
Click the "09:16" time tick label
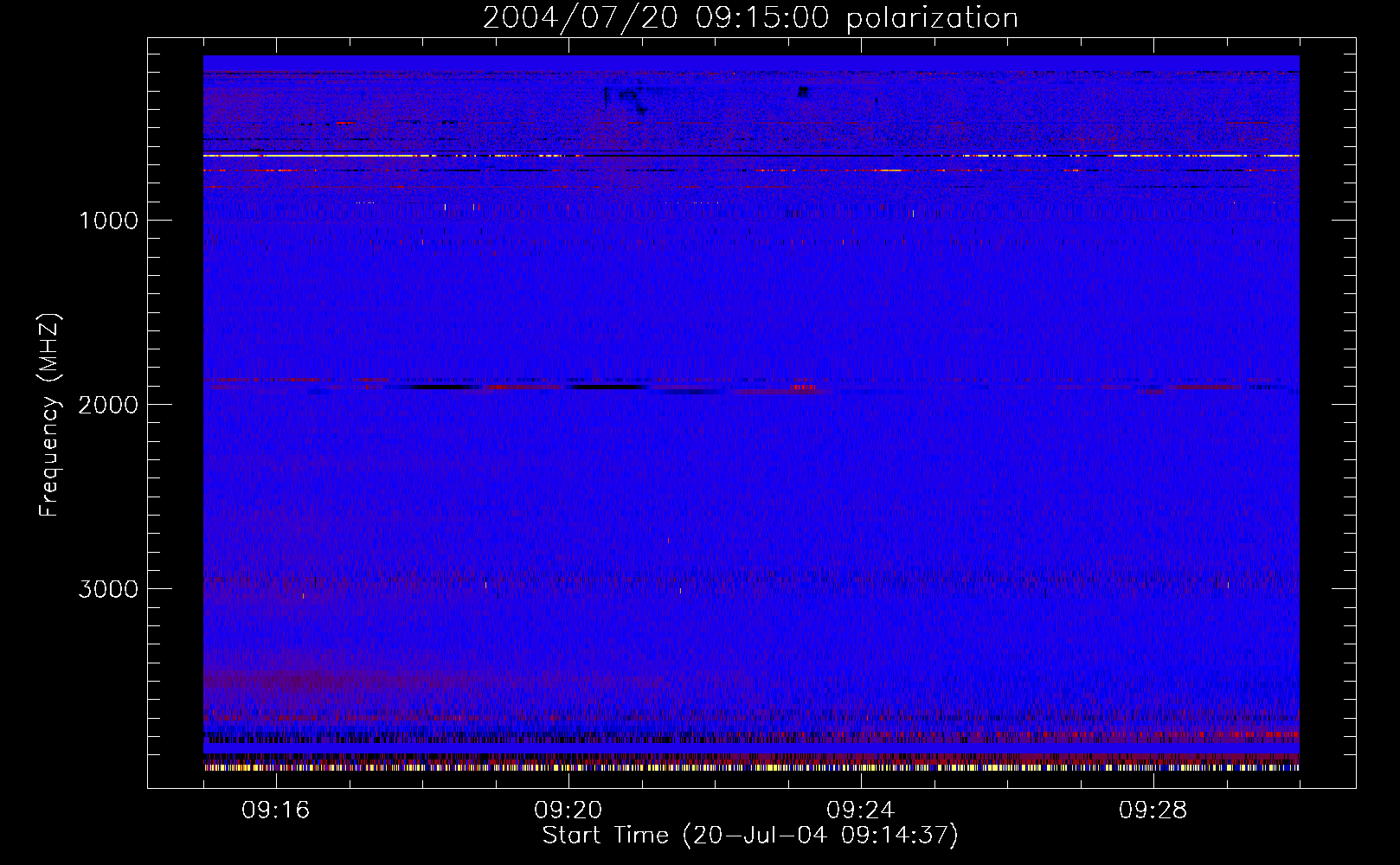[x=275, y=811]
